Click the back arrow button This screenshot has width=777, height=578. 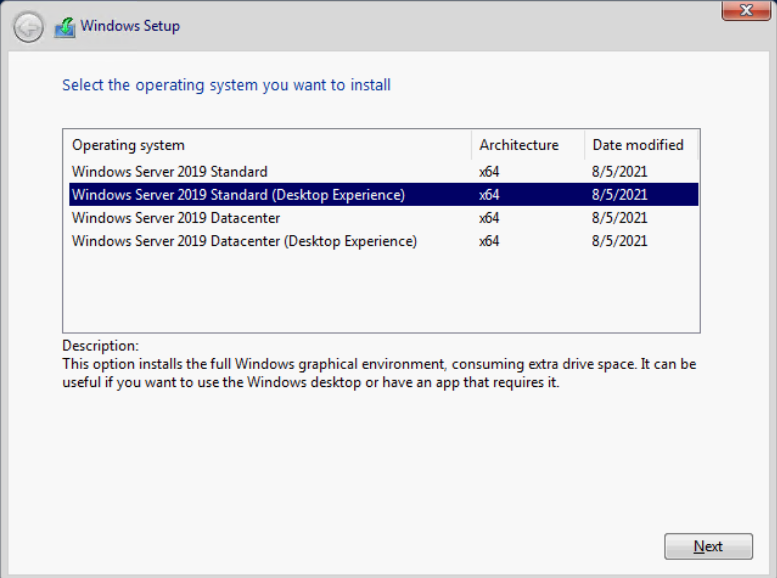tap(29, 26)
